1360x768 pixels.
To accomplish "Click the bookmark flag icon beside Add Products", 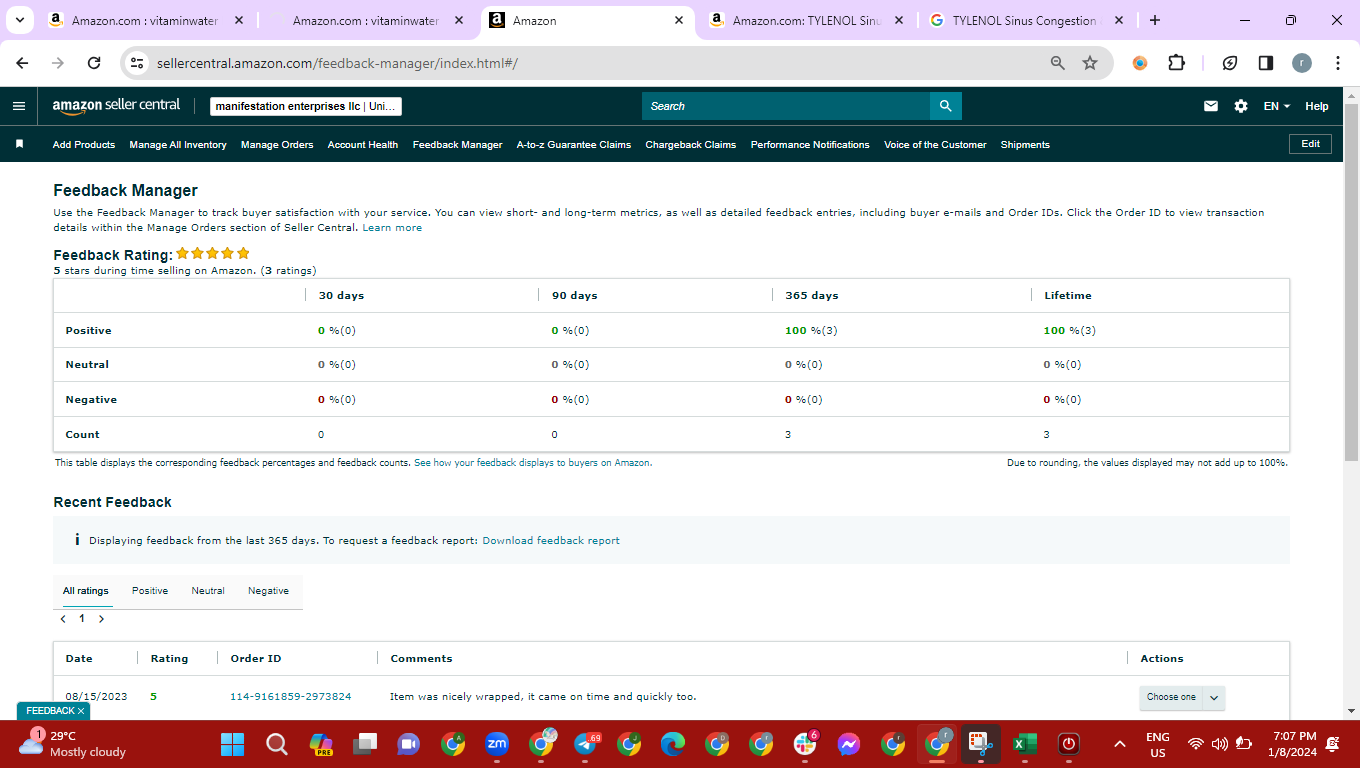I will pyautogui.click(x=19, y=144).
